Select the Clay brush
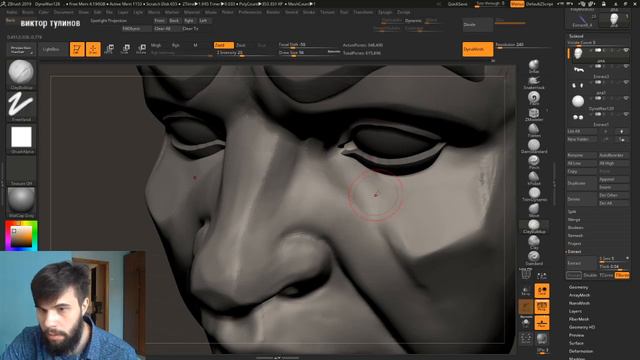This screenshot has height=360, width=640. pyautogui.click(x=533, y=242)
